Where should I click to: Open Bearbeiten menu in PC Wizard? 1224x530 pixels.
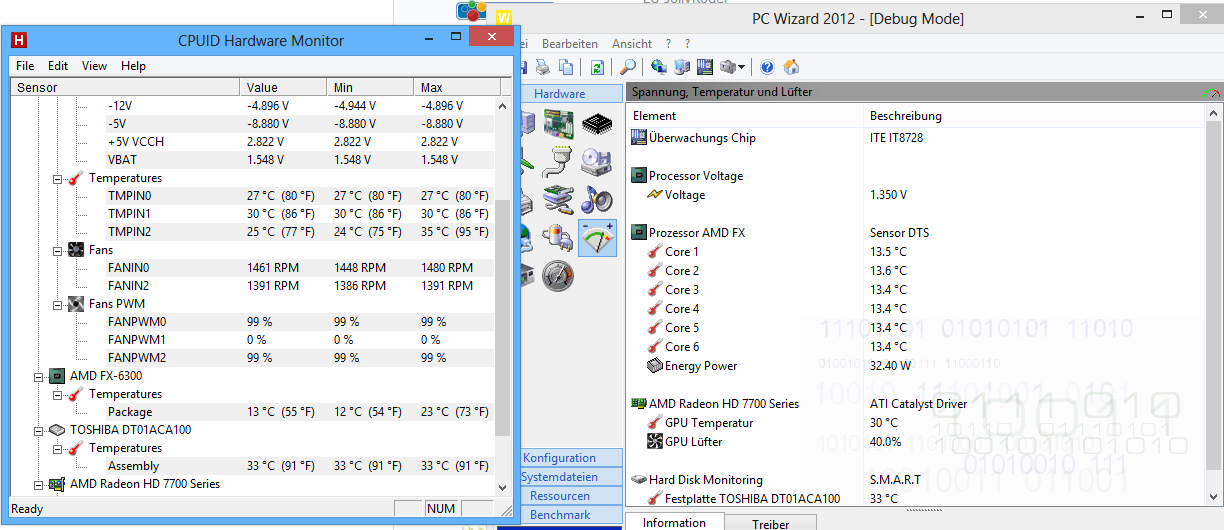pos(570,44)
